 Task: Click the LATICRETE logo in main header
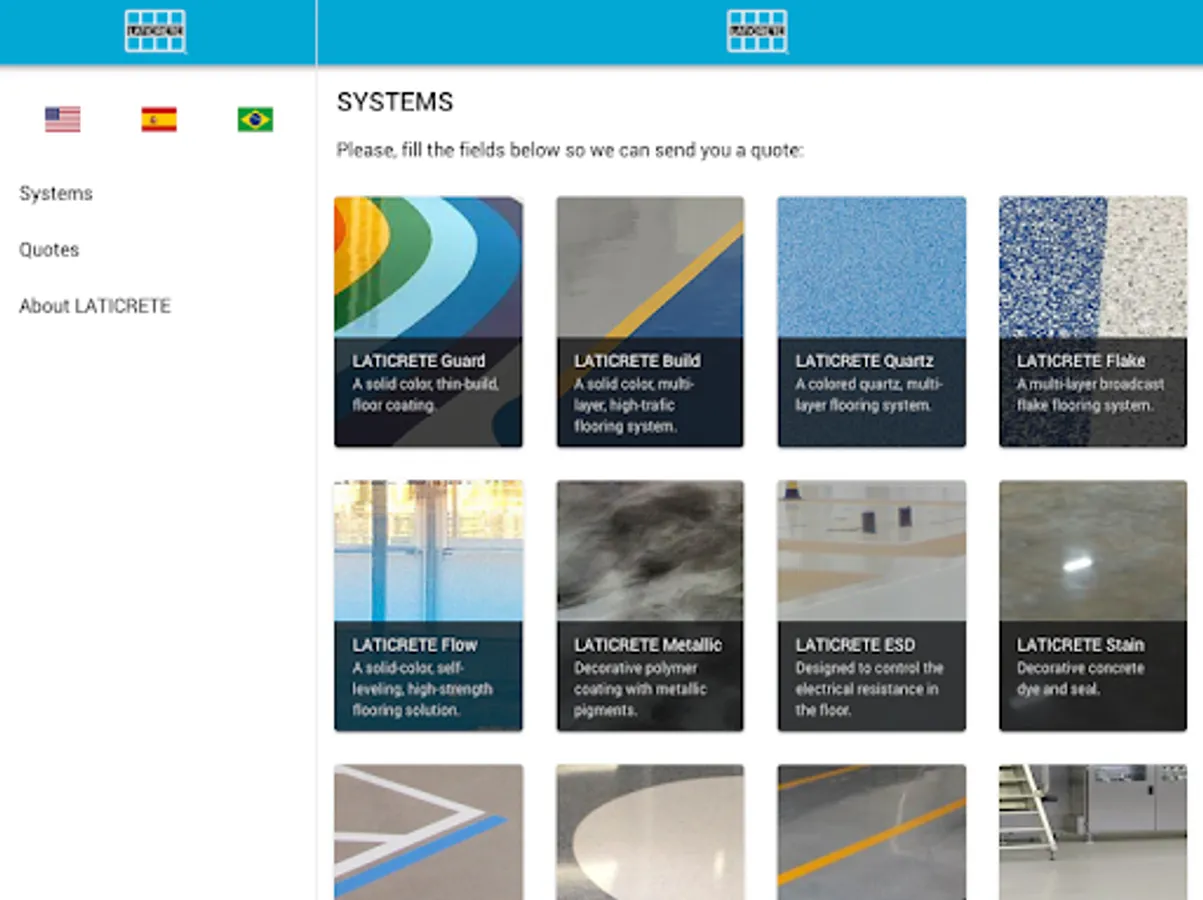(758, 31)
